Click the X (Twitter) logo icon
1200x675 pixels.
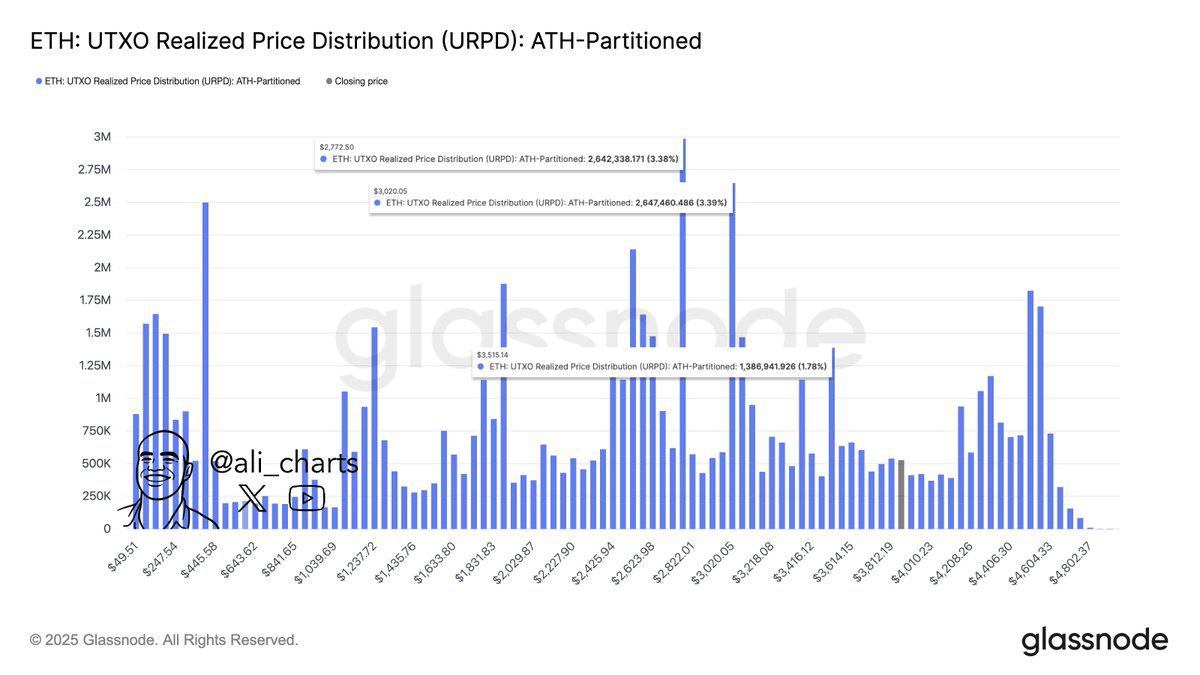pos(253,497)
